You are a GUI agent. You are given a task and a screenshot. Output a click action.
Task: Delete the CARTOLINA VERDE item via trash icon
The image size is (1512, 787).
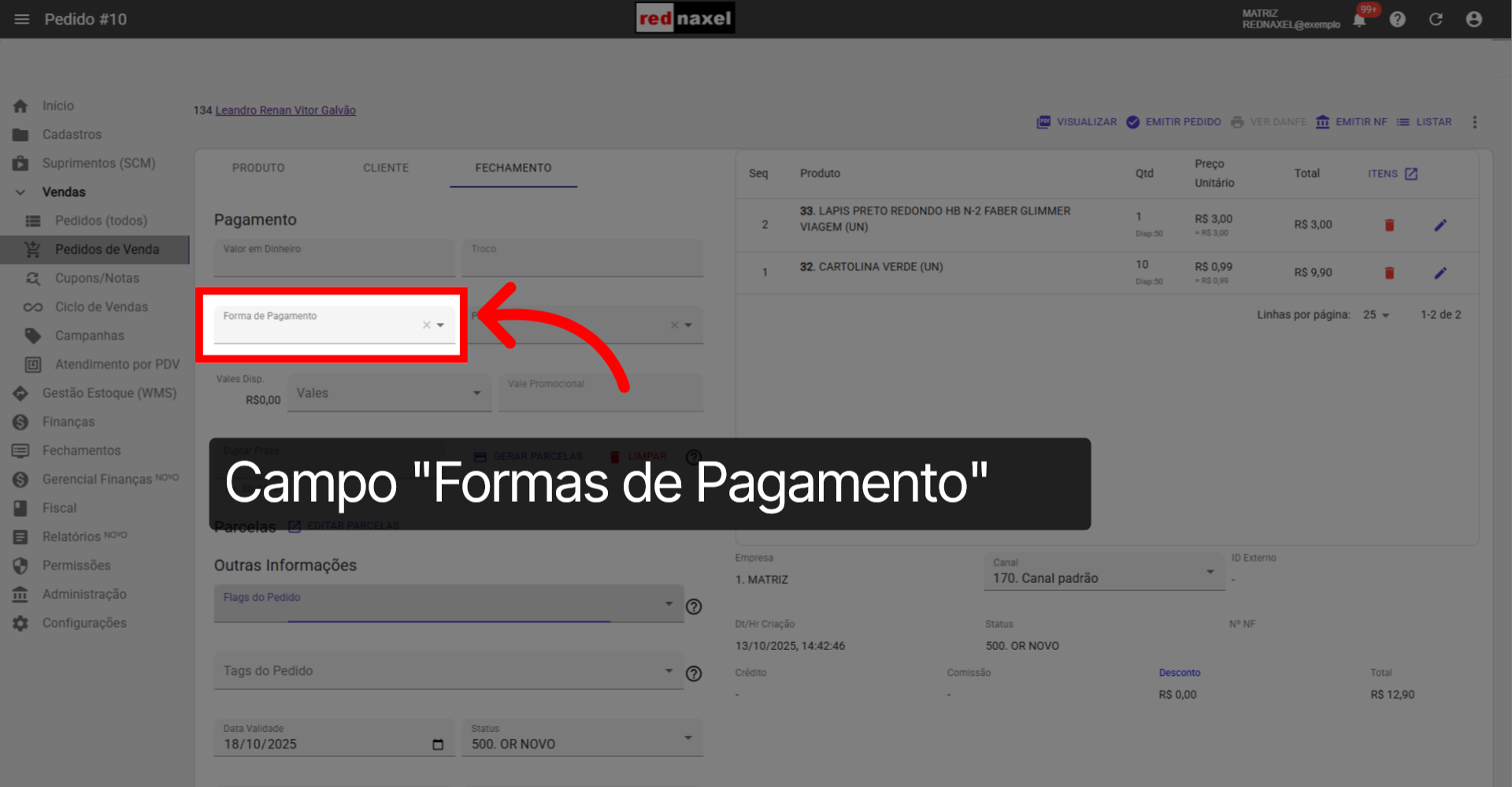pyautogui.click(x=1389, y=273)
